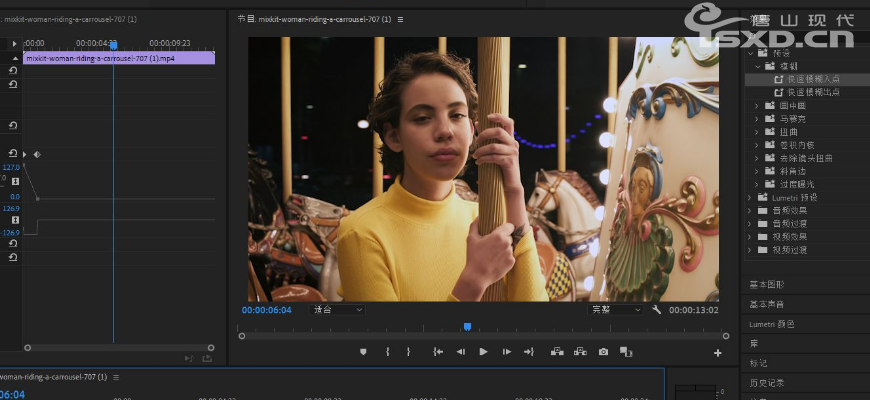
Task: Open the Comparison View button
Action: (626, 352)
